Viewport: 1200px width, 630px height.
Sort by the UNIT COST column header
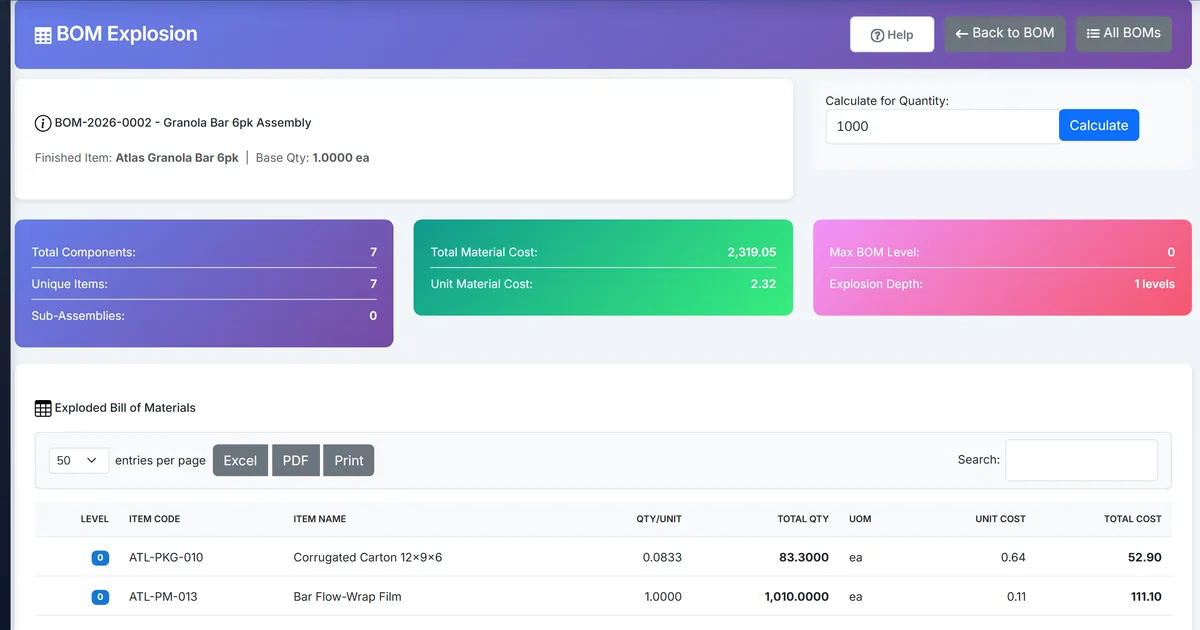[x=1001, y=519]
